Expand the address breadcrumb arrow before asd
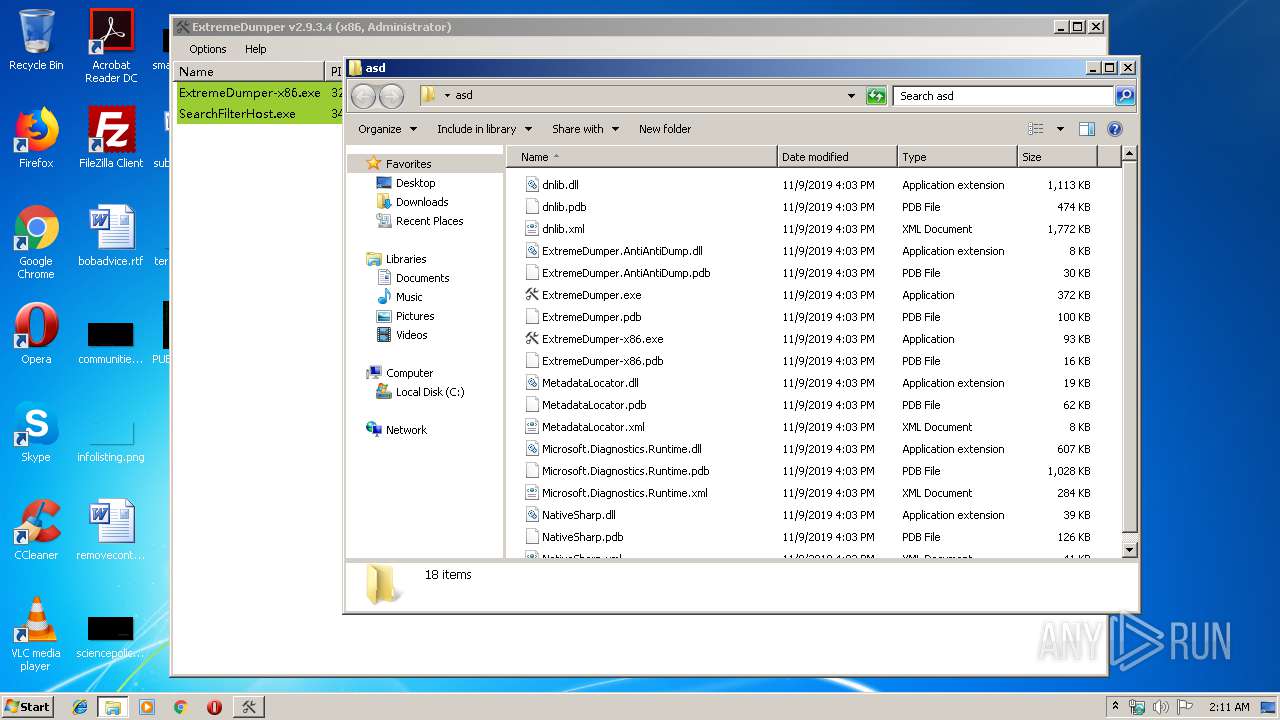 (447, 96)
